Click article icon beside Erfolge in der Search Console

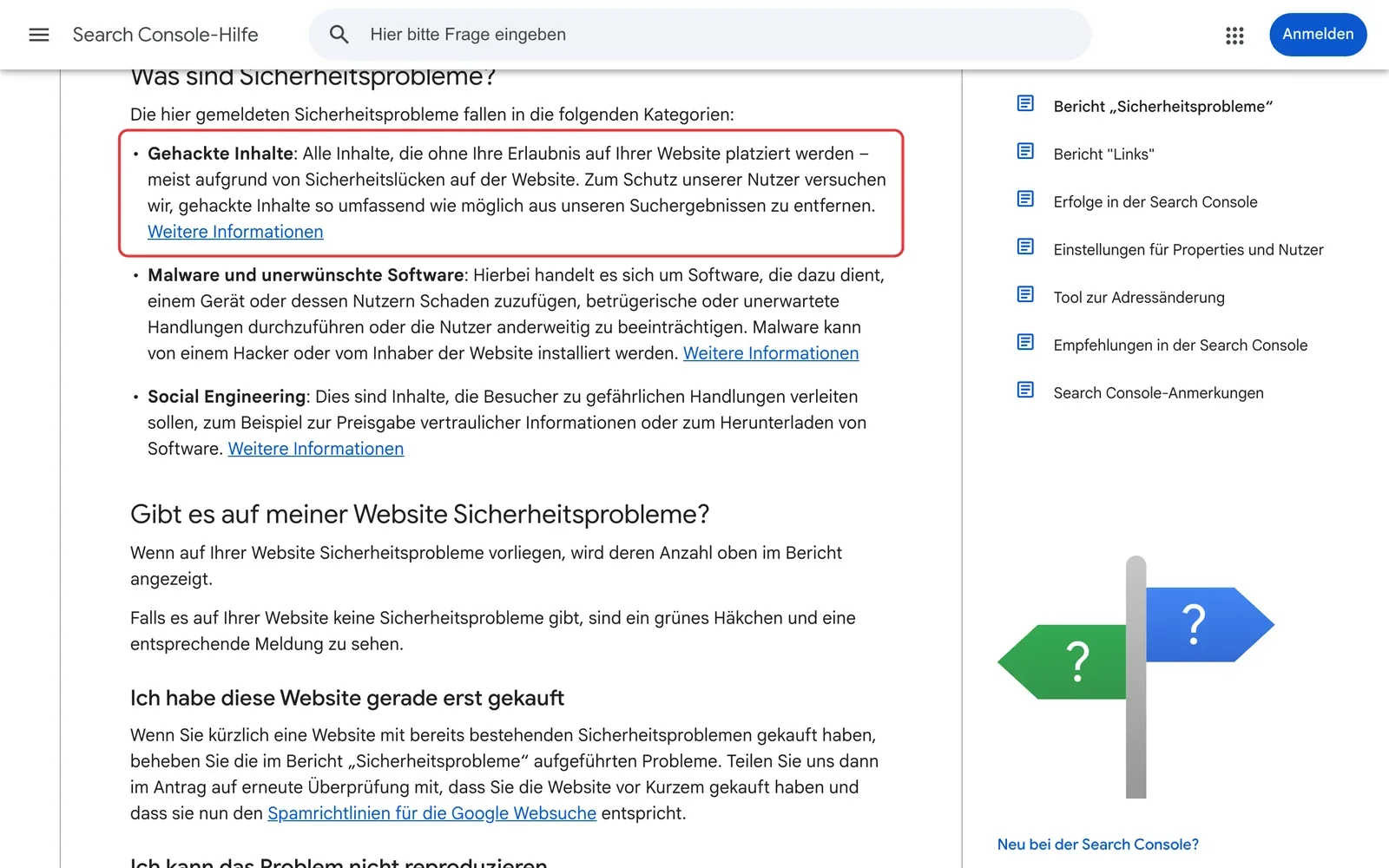point(1025,200)
